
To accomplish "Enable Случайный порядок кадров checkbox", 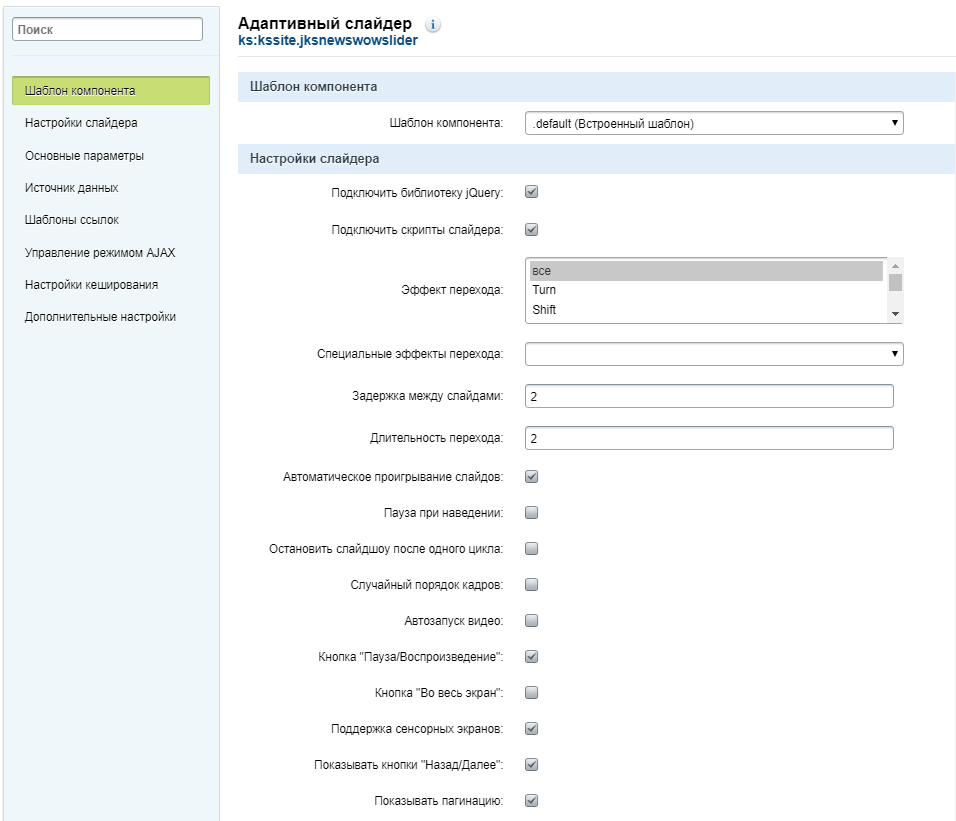I will [x=532, y=585].
